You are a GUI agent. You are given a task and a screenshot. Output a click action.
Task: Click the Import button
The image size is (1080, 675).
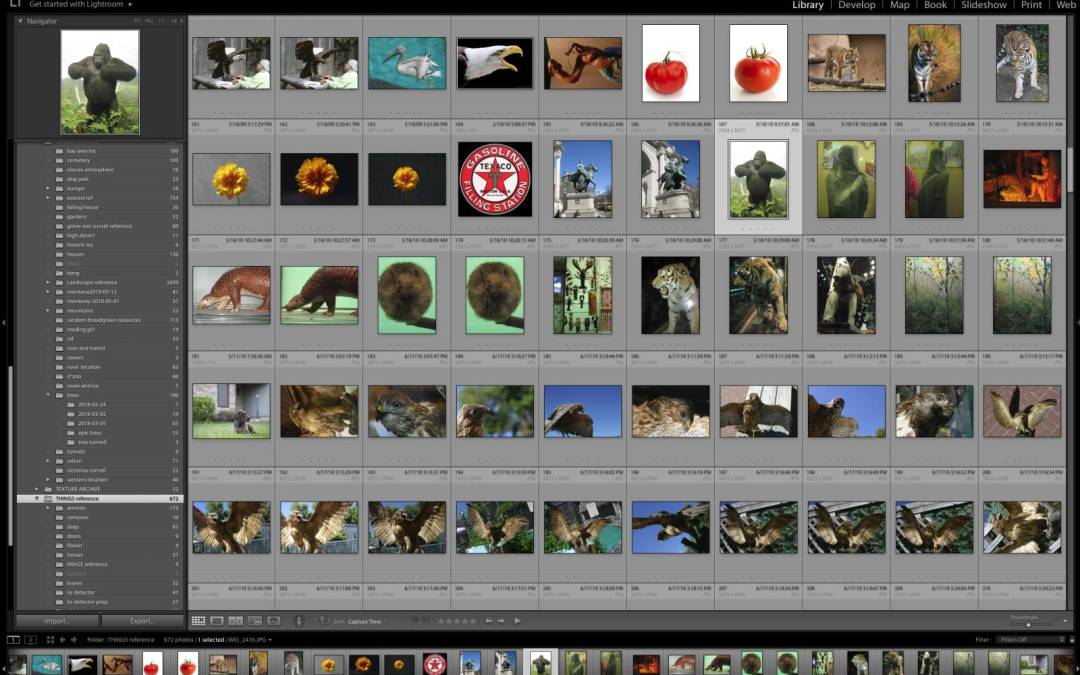click(57, 621)
